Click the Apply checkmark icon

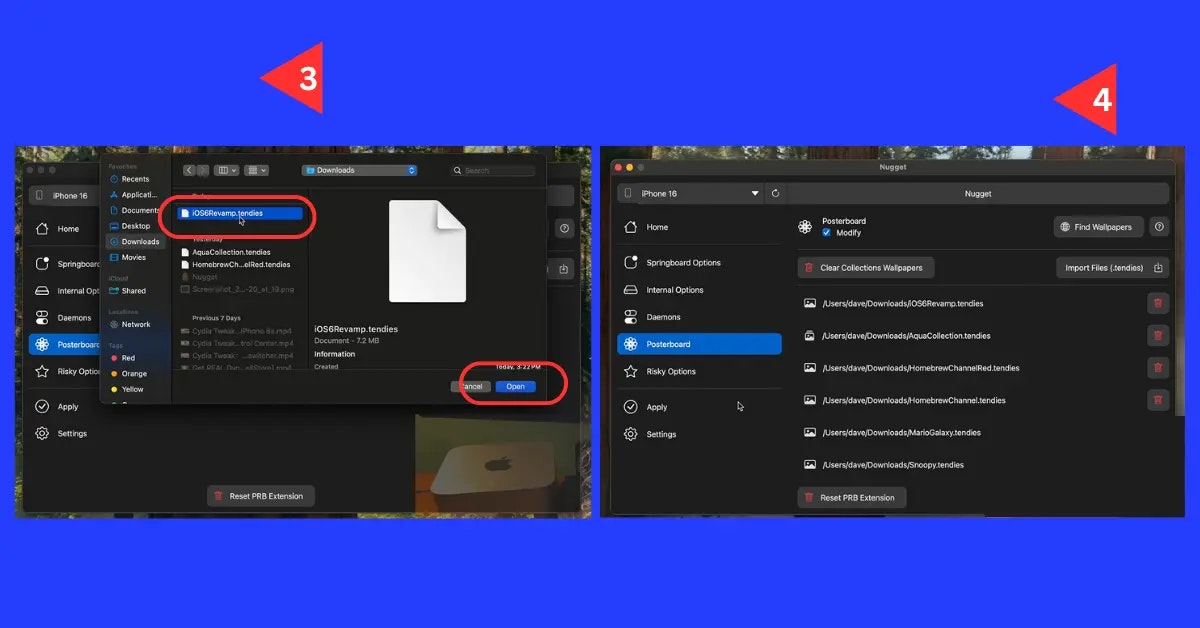[631, 406]
